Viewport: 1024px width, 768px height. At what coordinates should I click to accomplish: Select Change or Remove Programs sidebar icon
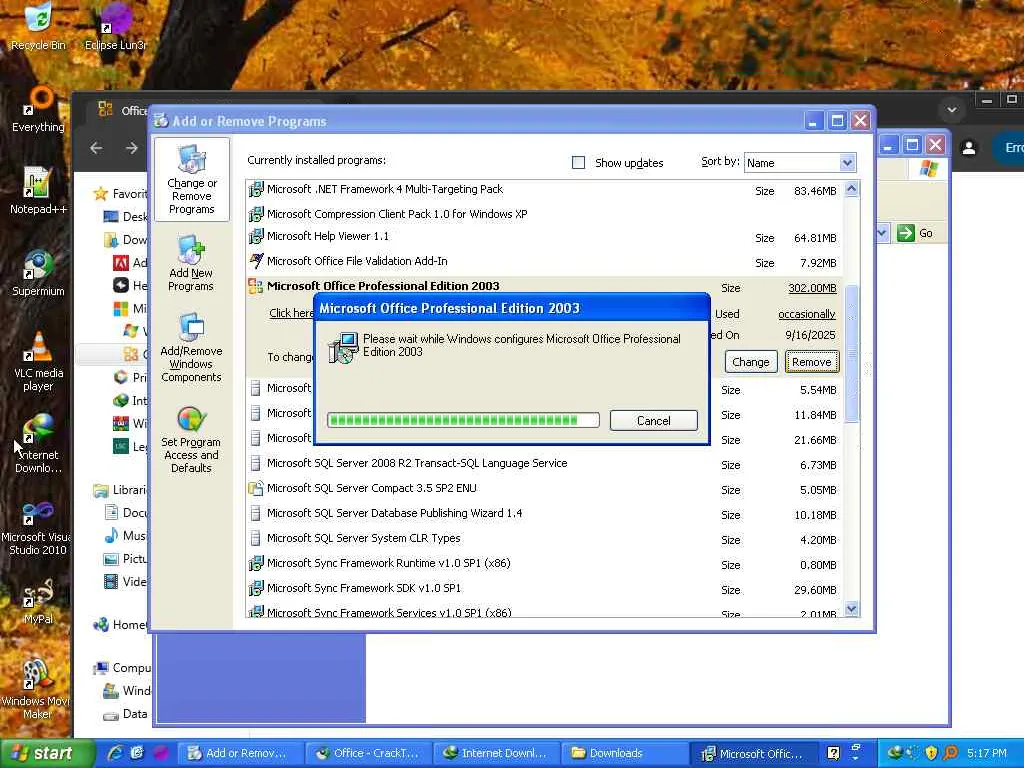click(x=191, y=180)
